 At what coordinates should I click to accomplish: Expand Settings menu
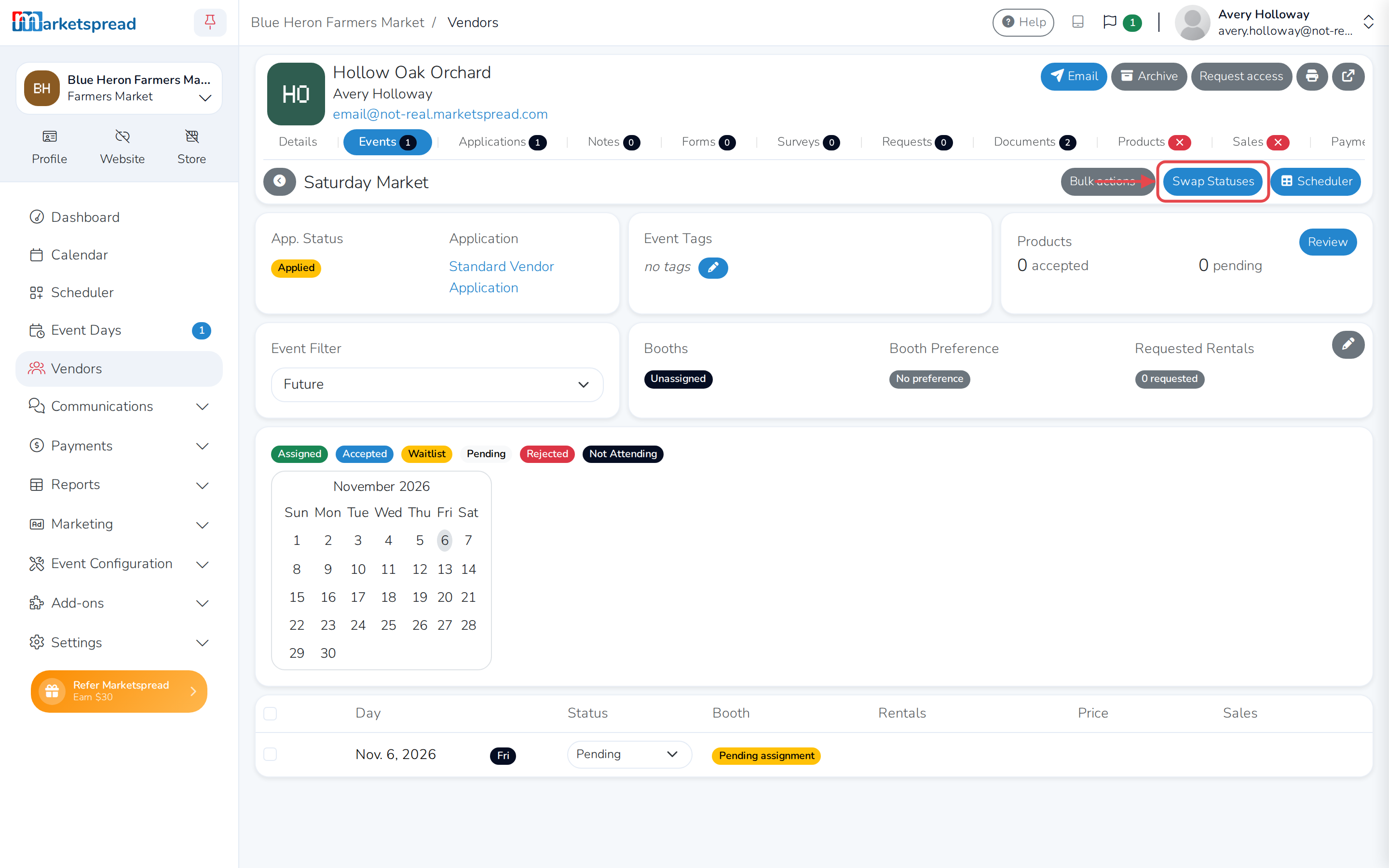coord(120,642)
